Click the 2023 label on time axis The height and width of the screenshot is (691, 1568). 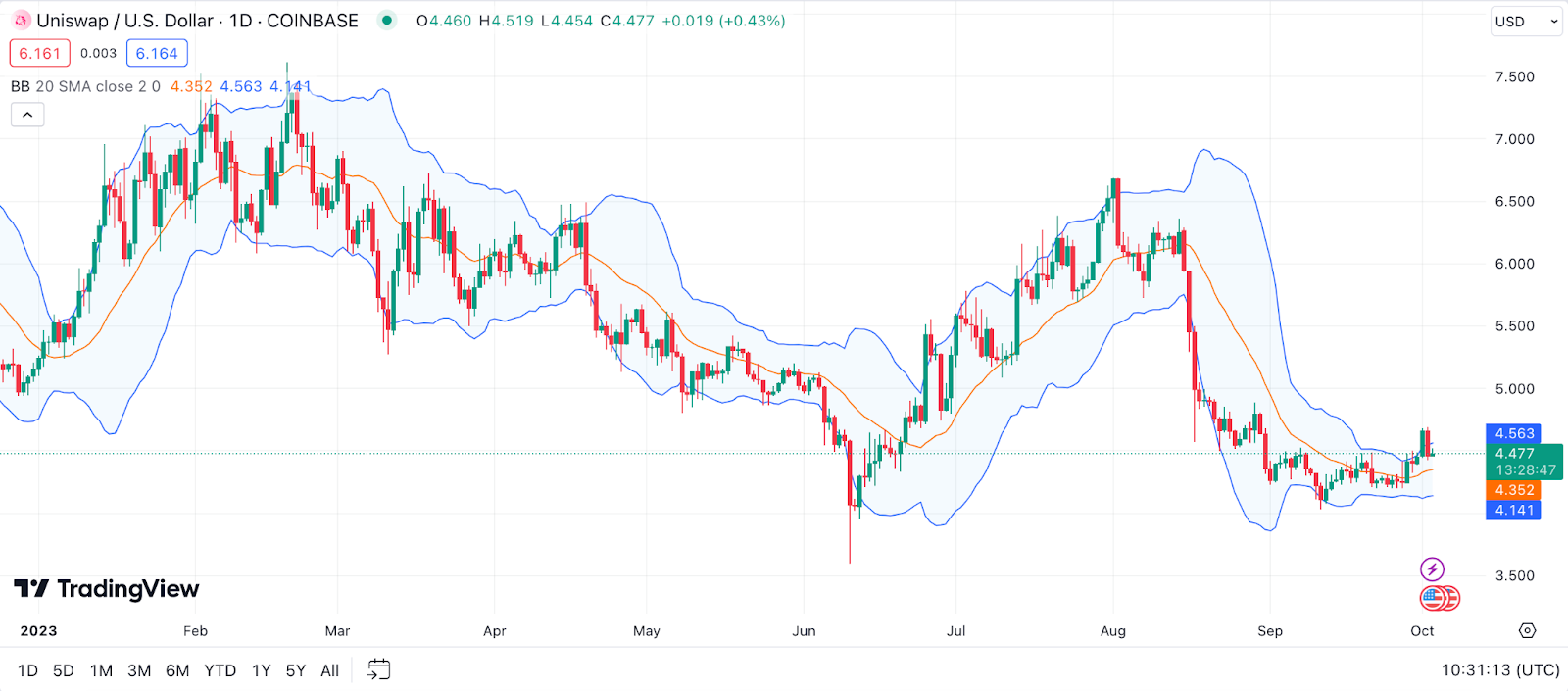point(39,631)
